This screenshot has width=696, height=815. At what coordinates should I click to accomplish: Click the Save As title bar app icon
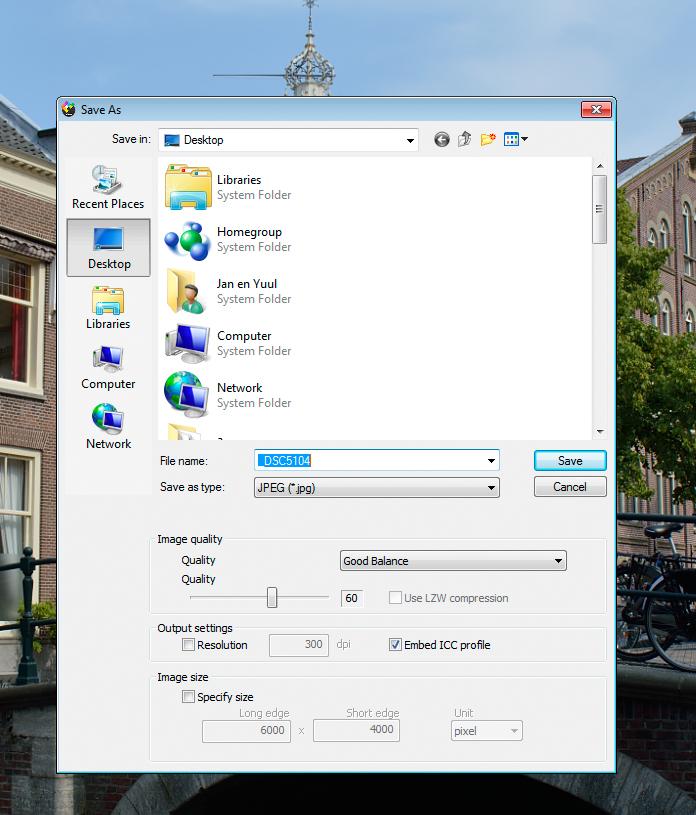tap(69, 109)
